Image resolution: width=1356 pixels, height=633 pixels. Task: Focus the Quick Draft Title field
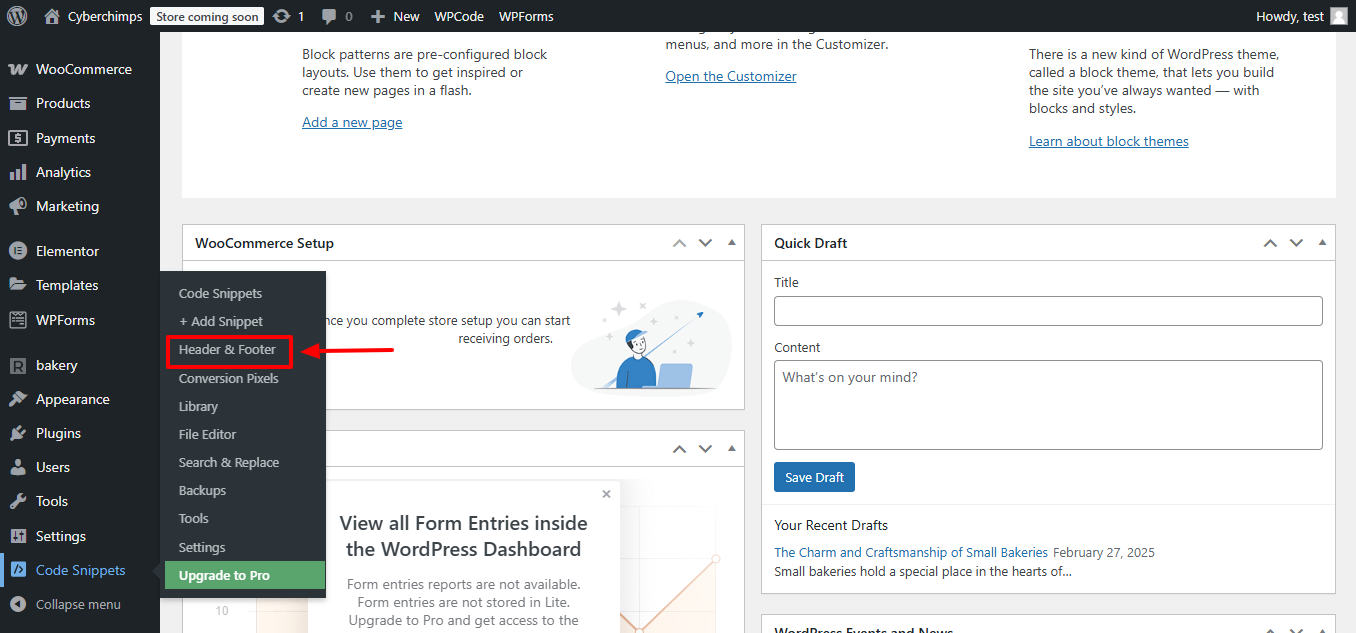(x=1048, y=310)
